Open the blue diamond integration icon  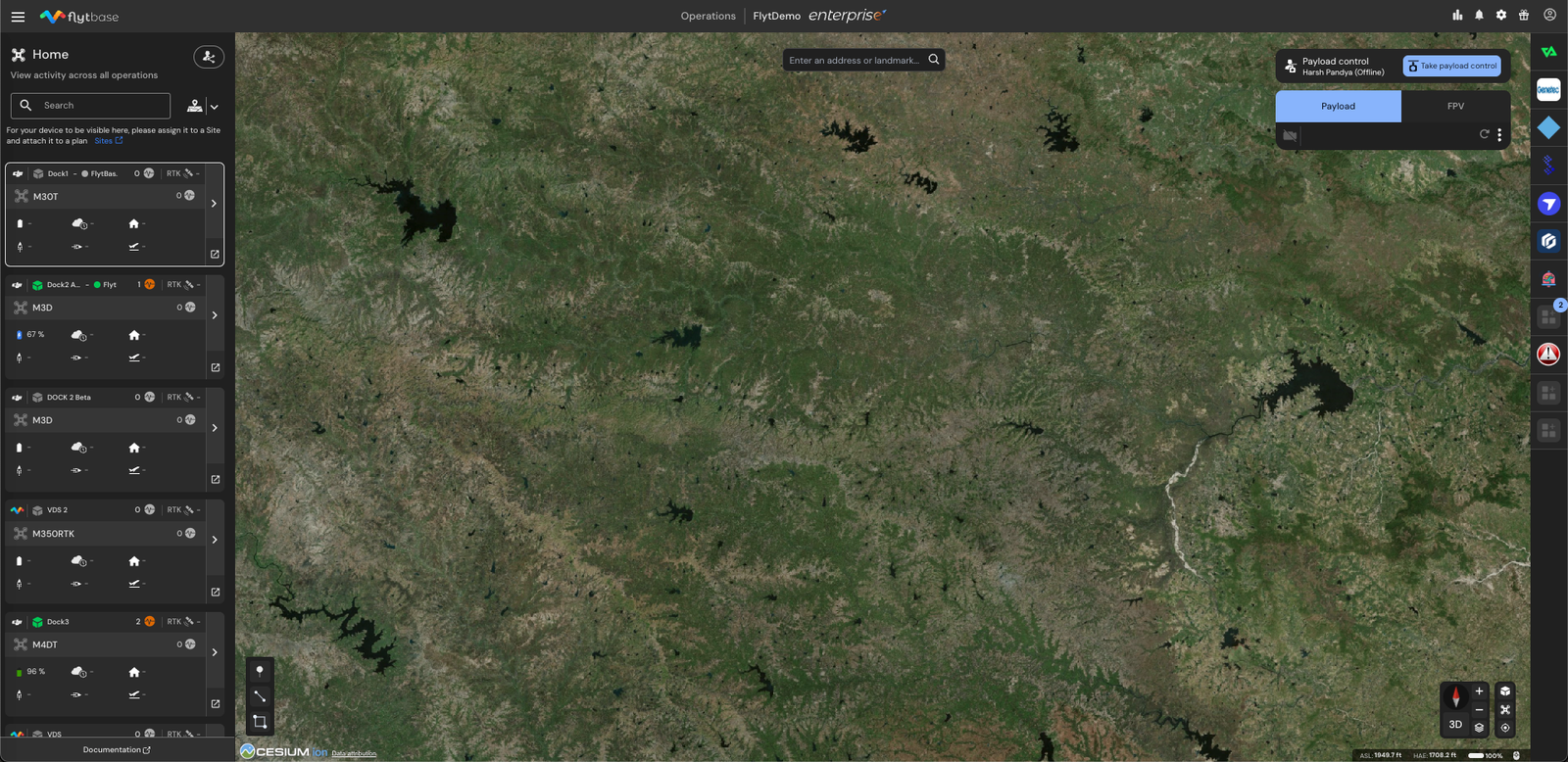[1548, 127]
